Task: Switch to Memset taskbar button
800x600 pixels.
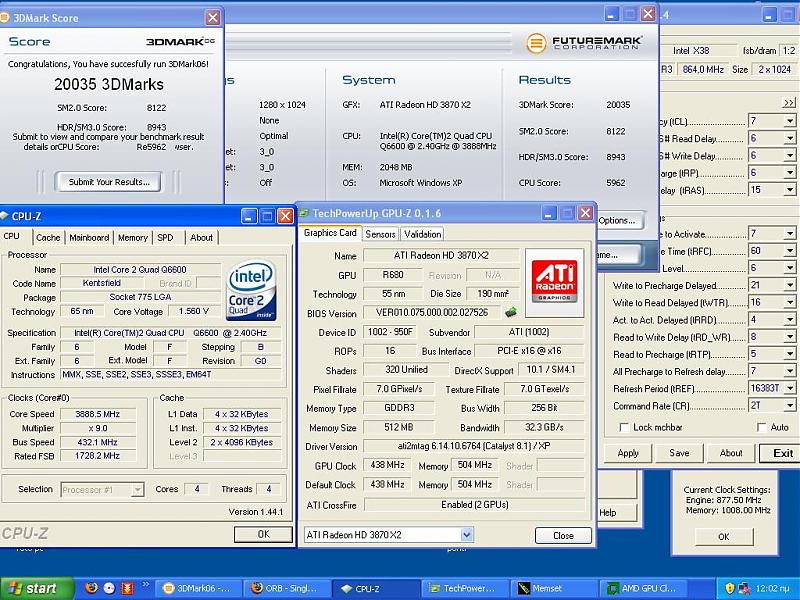Action: point(555,588)
